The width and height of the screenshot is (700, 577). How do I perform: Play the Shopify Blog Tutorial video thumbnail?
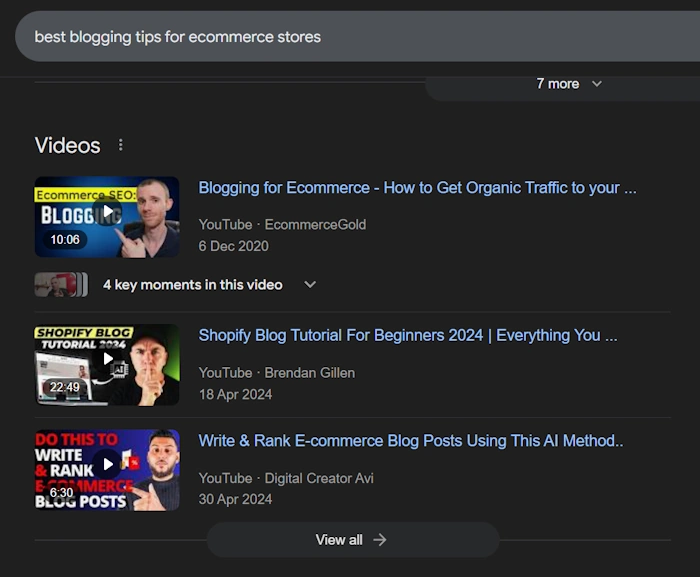click(x=107, y=365)
